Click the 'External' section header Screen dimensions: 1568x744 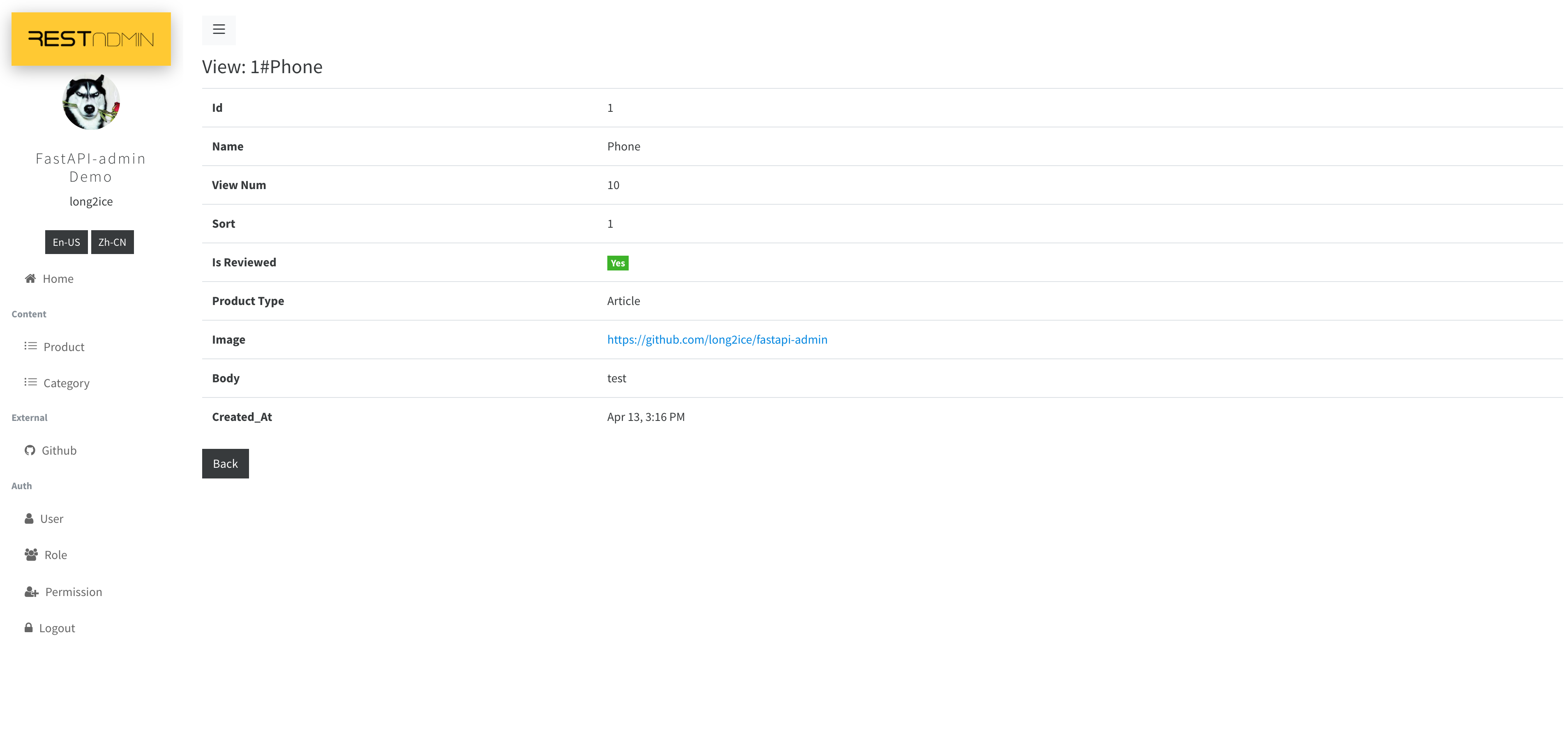29,418
